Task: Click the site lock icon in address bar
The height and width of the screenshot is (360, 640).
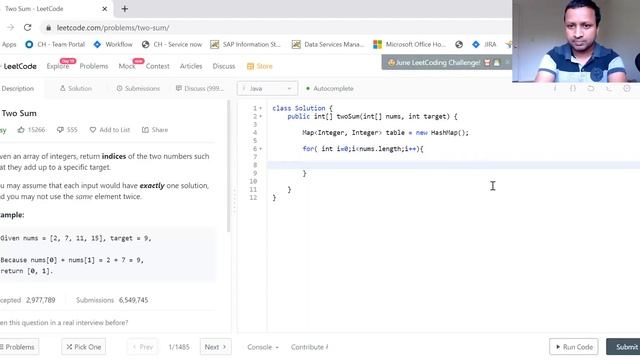Action: click(49, 28)
